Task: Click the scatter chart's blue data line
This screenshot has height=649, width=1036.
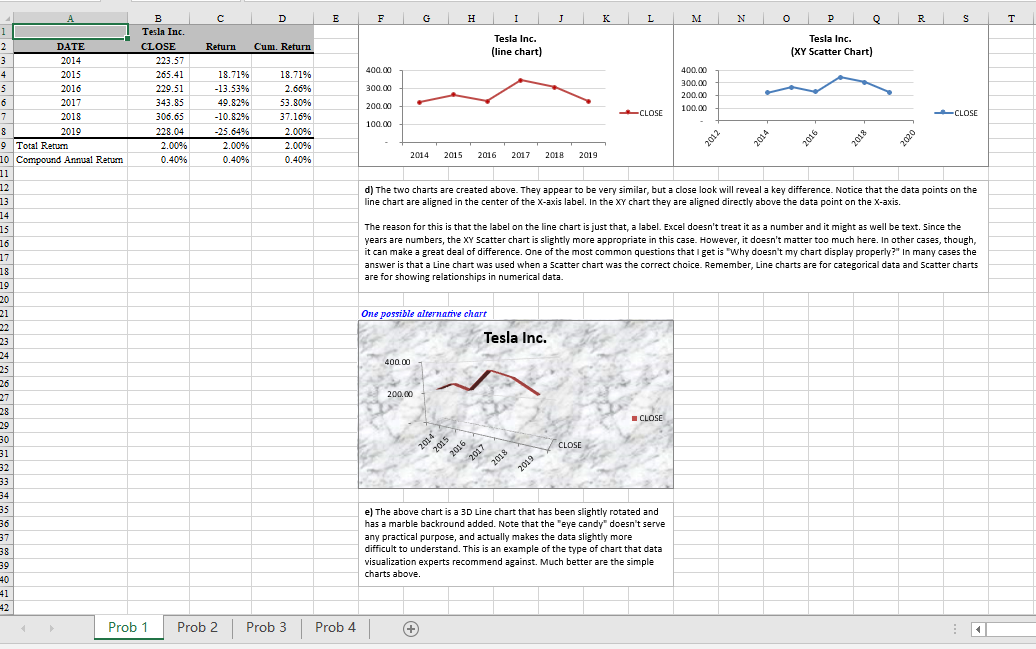Action: 828,86
